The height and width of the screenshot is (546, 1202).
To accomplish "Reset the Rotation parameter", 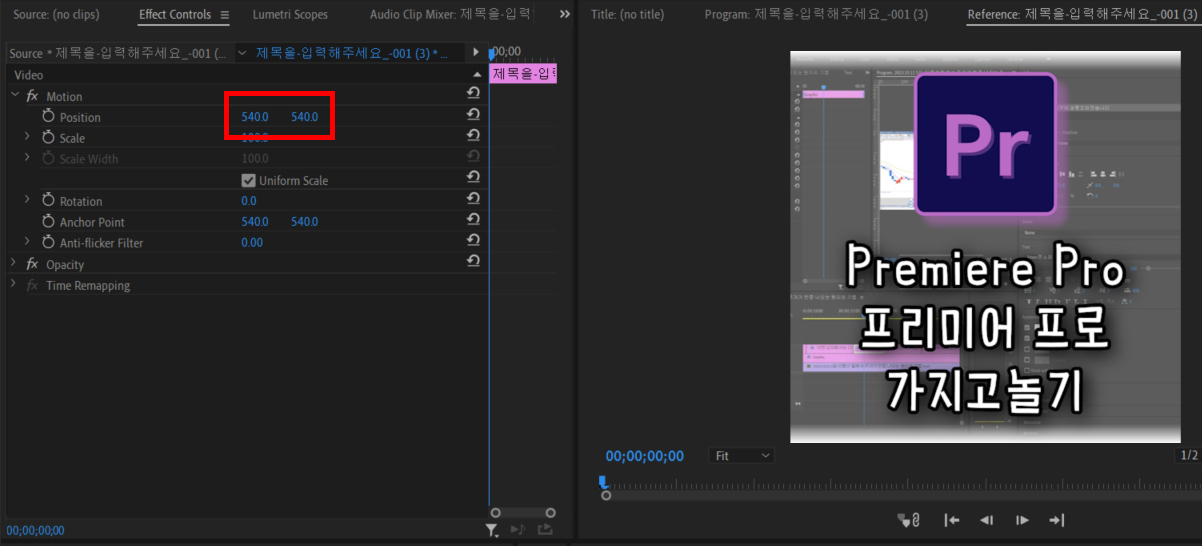I will tap(473, 198).
